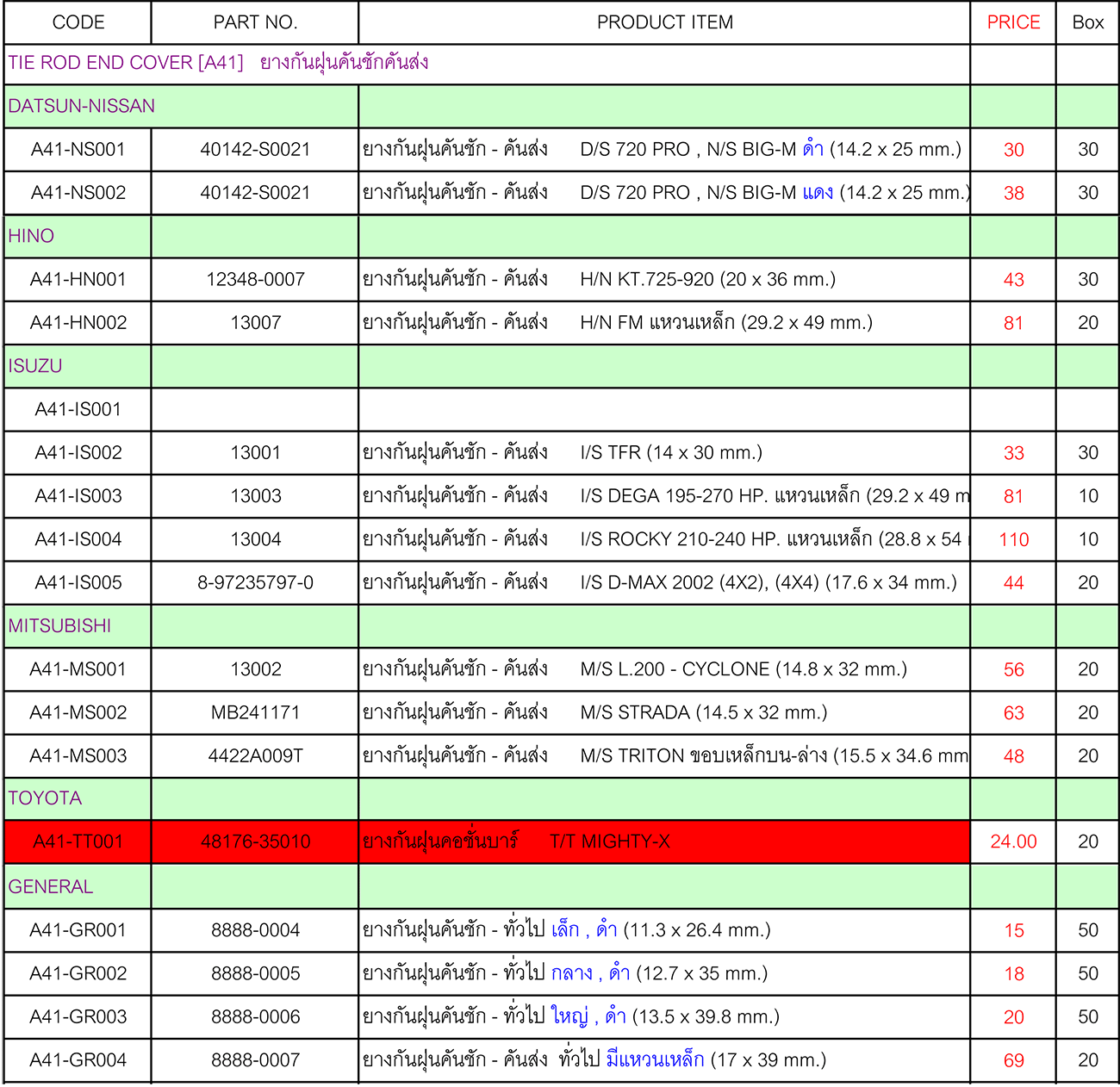Click code A41-HN002
This screenshot has width=1120, height=1087.
78,323
